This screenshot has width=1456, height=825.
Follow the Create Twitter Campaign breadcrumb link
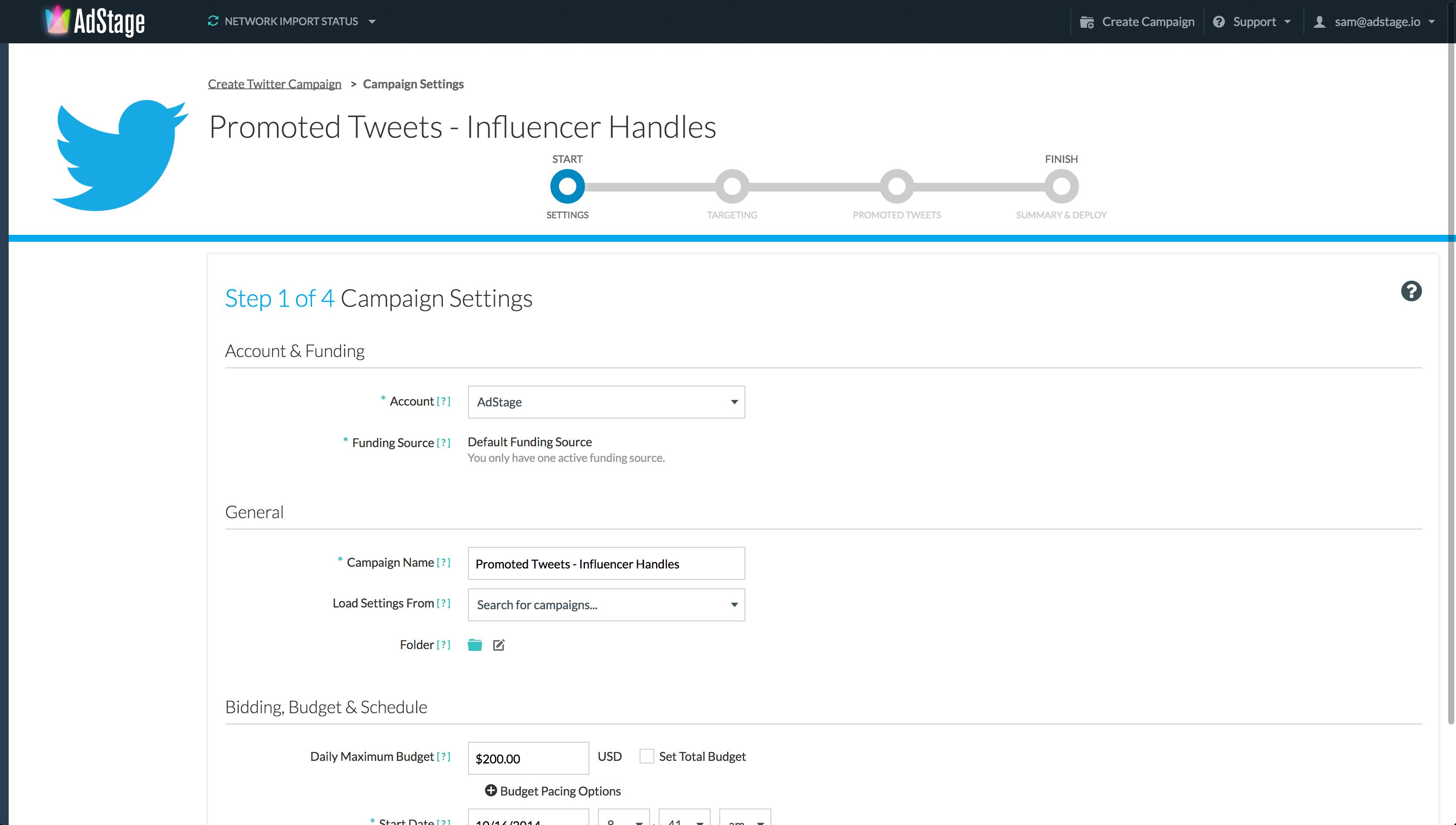point(274,84)
